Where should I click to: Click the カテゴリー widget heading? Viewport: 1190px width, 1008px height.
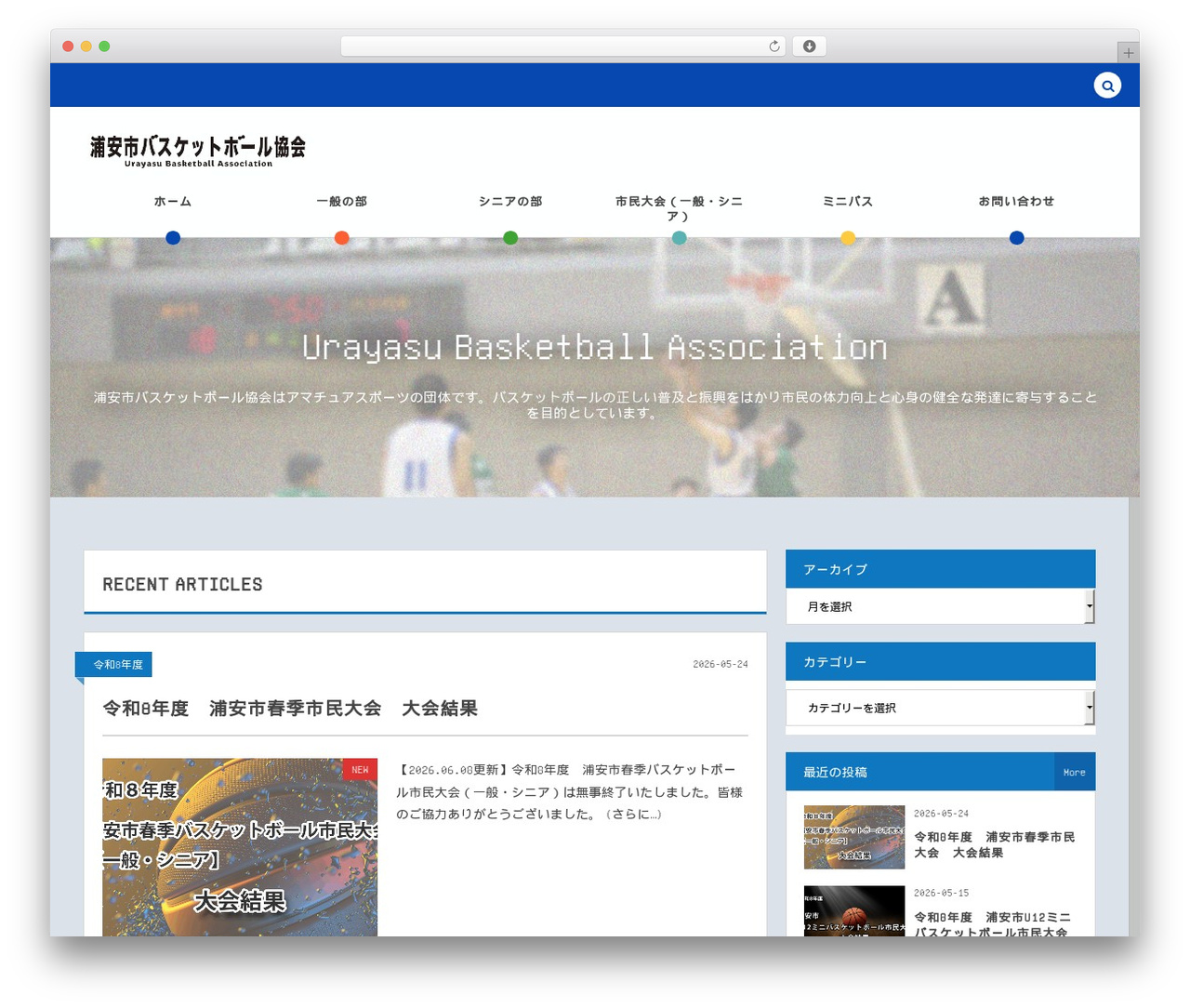[x=835, y=662]
